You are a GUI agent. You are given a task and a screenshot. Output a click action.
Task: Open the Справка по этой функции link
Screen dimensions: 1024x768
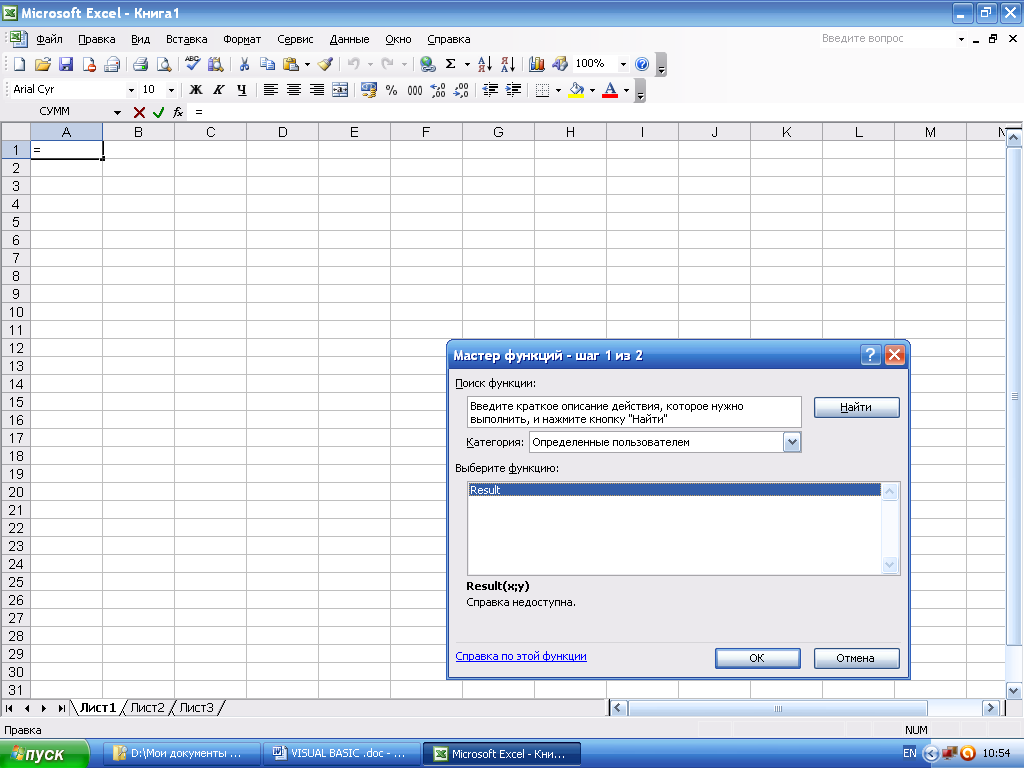pos(520,656)
